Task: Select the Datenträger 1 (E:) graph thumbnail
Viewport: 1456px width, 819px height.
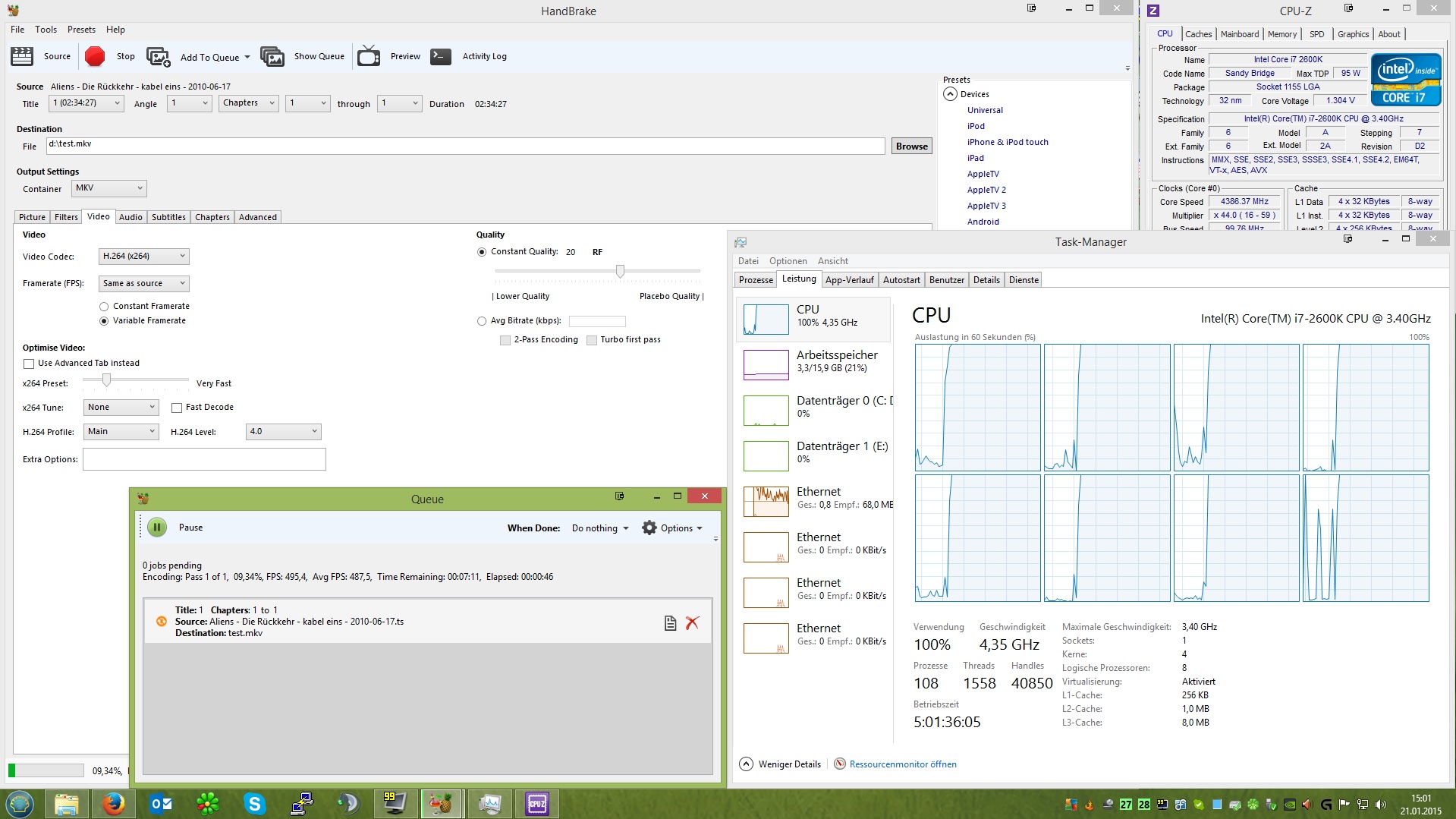Action: [766, 456]
